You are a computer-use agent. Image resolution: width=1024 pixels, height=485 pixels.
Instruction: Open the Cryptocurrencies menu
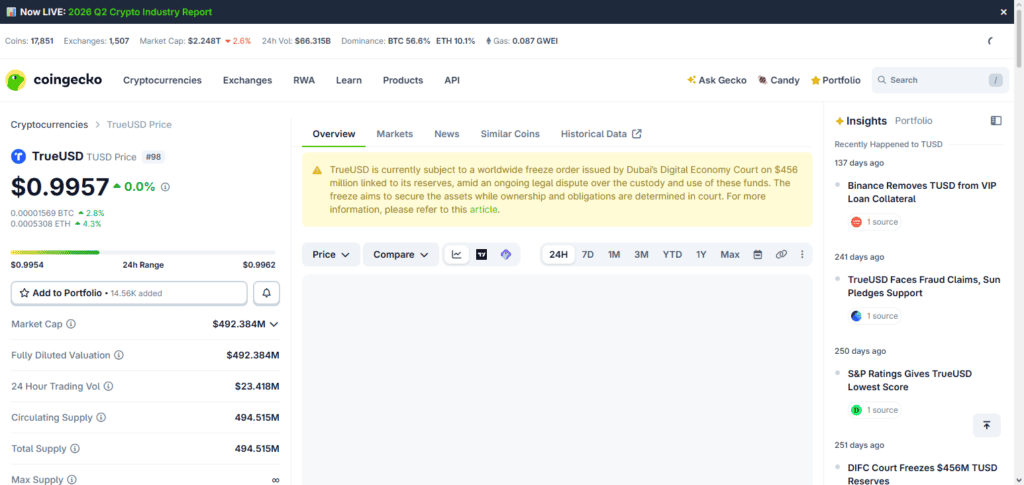[163, 80]
